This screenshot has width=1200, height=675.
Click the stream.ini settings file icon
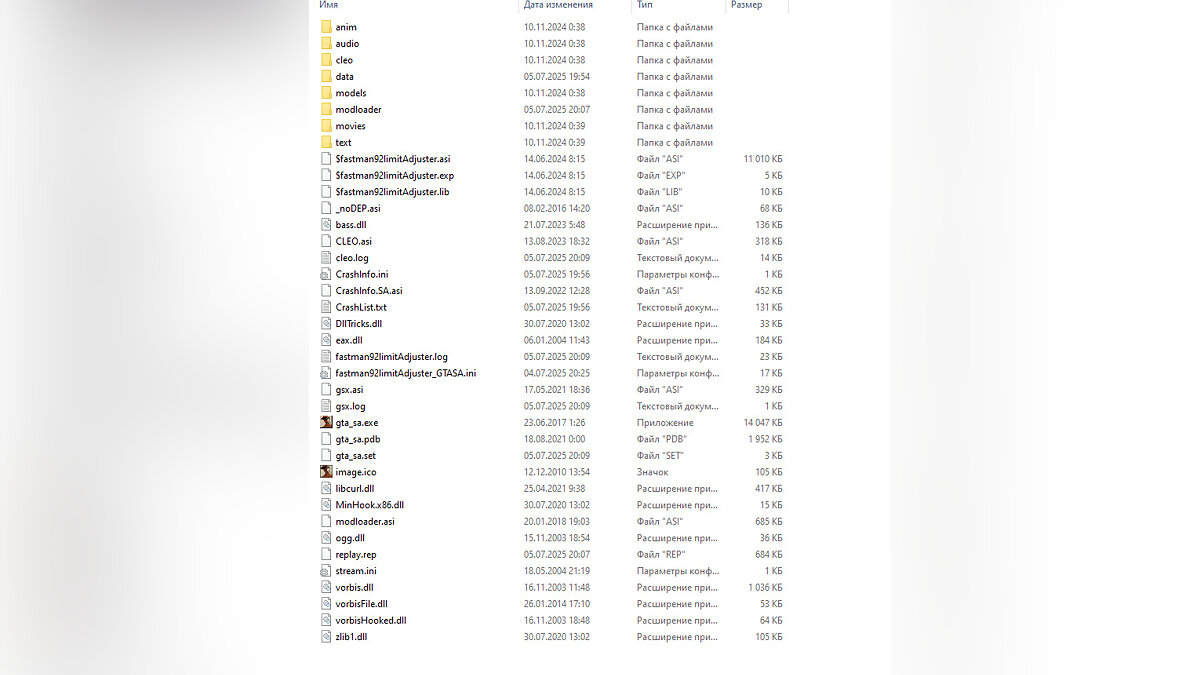point(326,570)
